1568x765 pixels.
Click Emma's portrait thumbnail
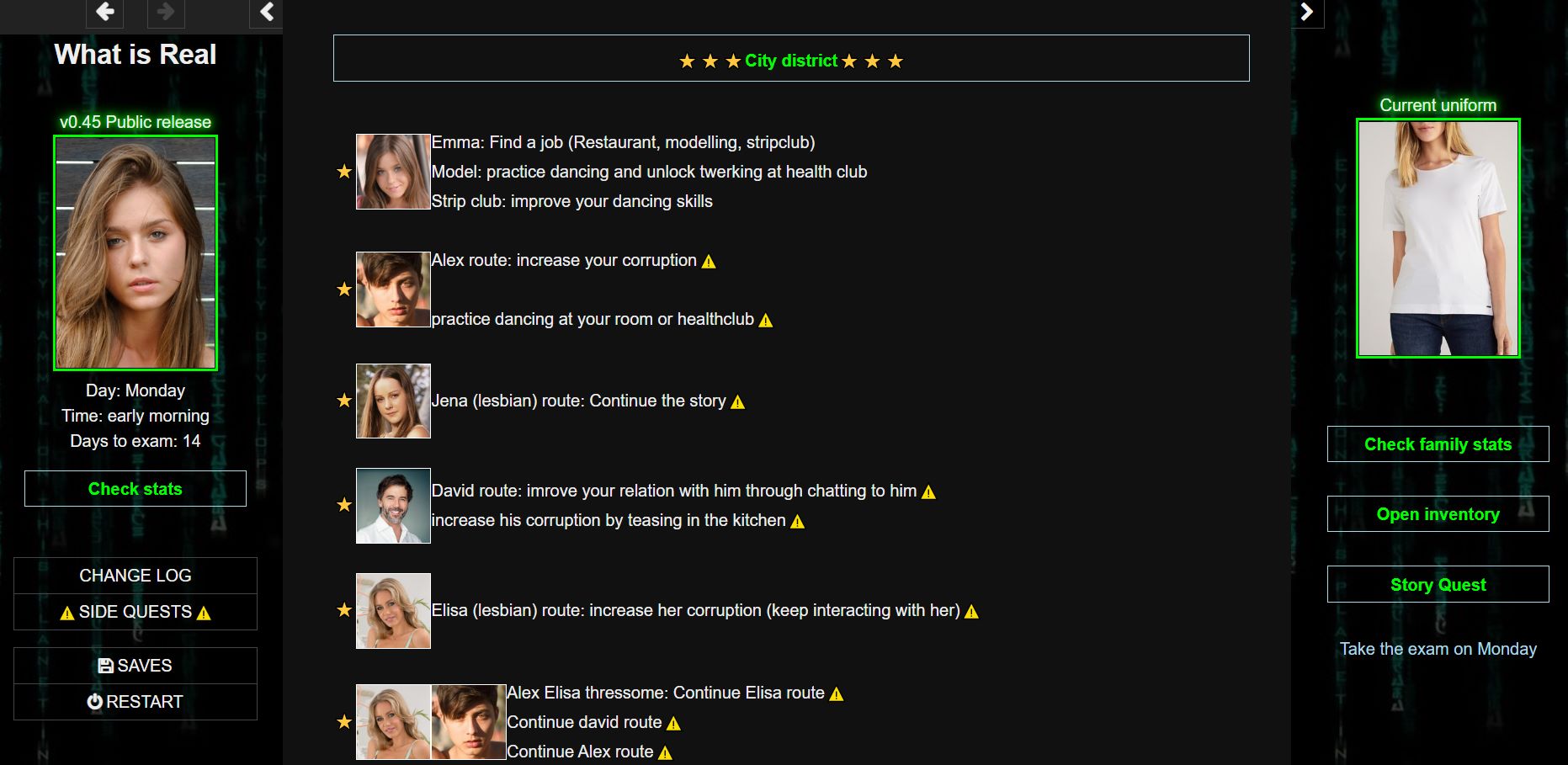[393, 172]
